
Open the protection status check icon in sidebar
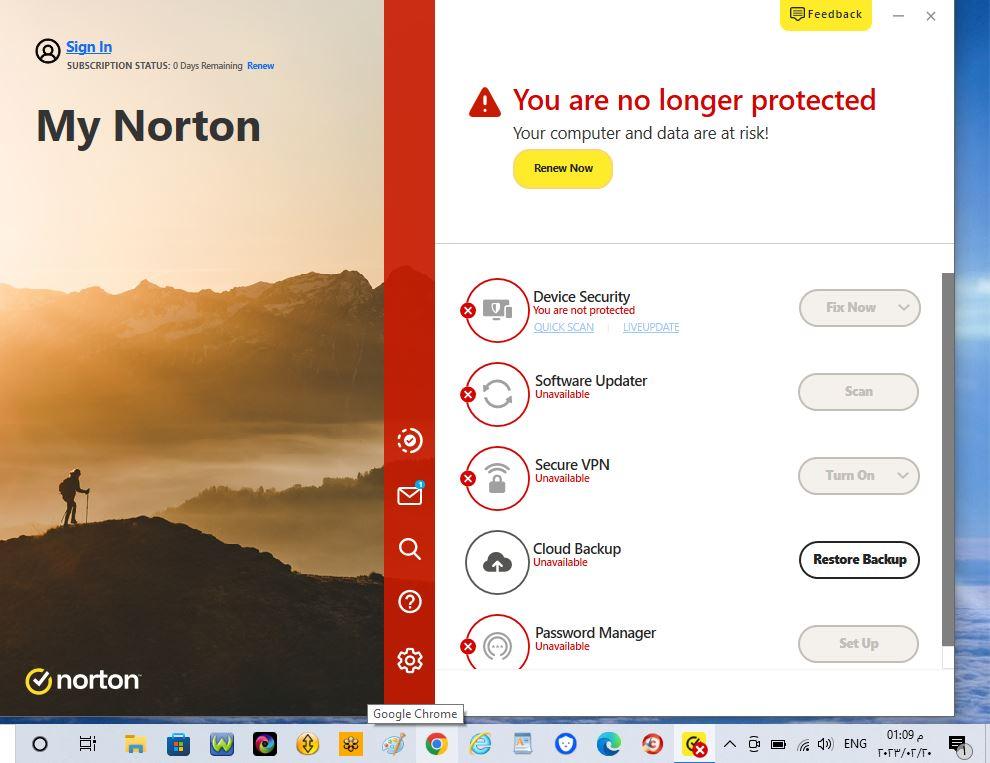coord(410,441)
